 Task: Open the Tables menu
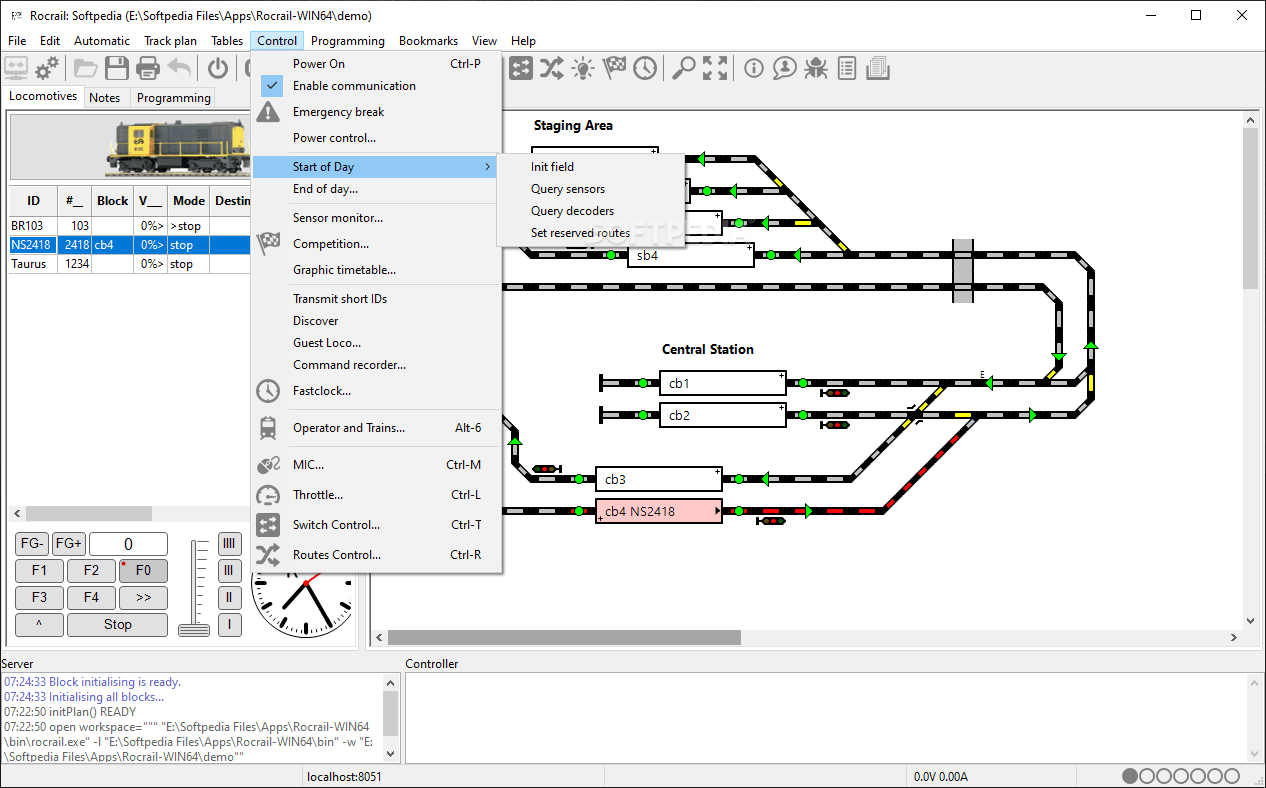(x=226, y=40)
